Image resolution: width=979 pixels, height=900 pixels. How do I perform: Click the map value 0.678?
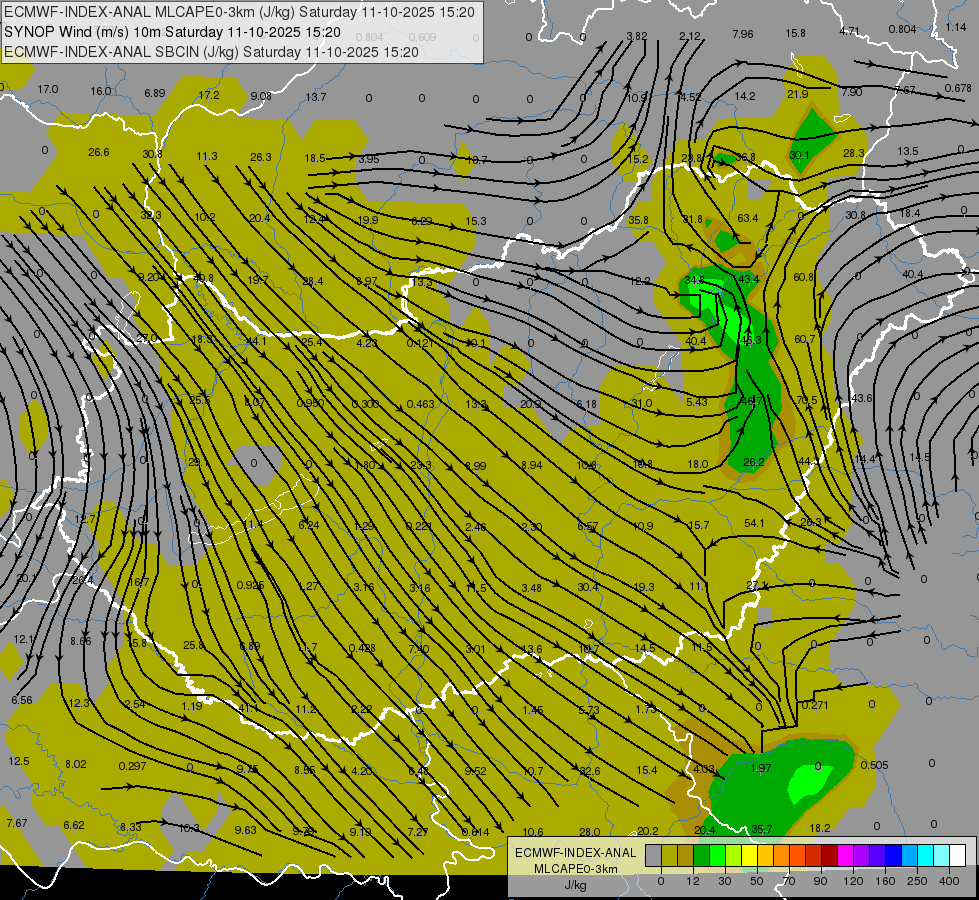pos(958,88)
